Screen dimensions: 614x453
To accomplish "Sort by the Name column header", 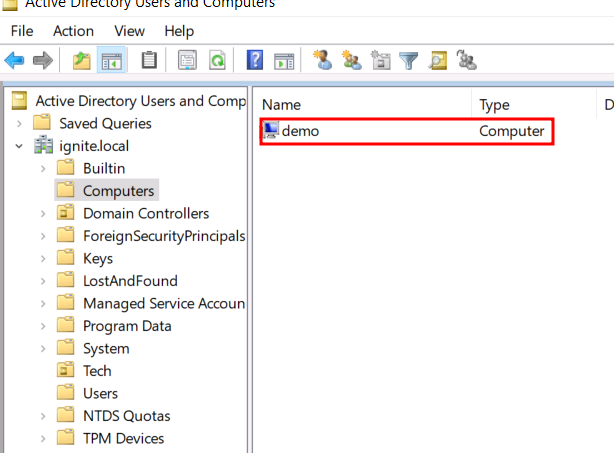I will [362, 105].
